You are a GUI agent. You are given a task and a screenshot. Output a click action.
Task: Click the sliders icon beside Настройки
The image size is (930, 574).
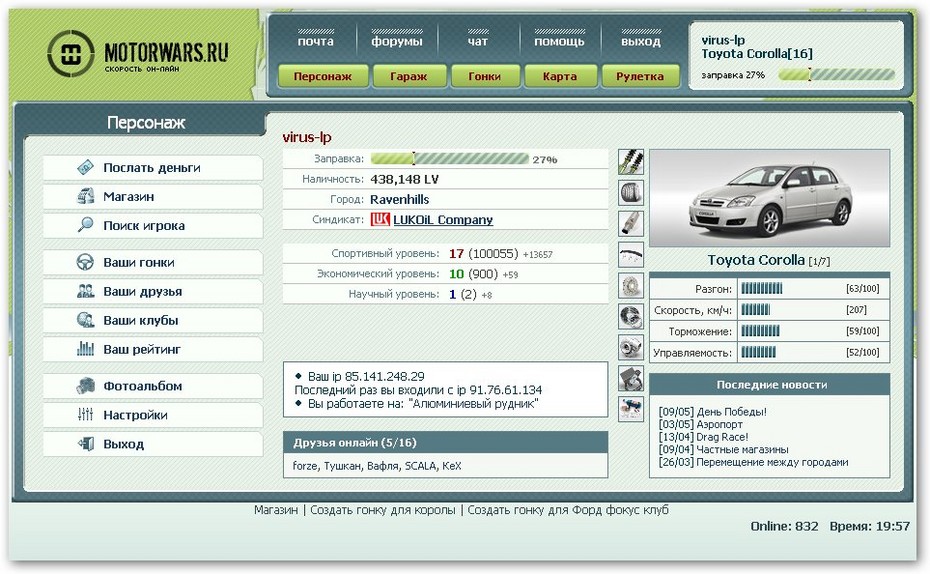coord(85,415)
